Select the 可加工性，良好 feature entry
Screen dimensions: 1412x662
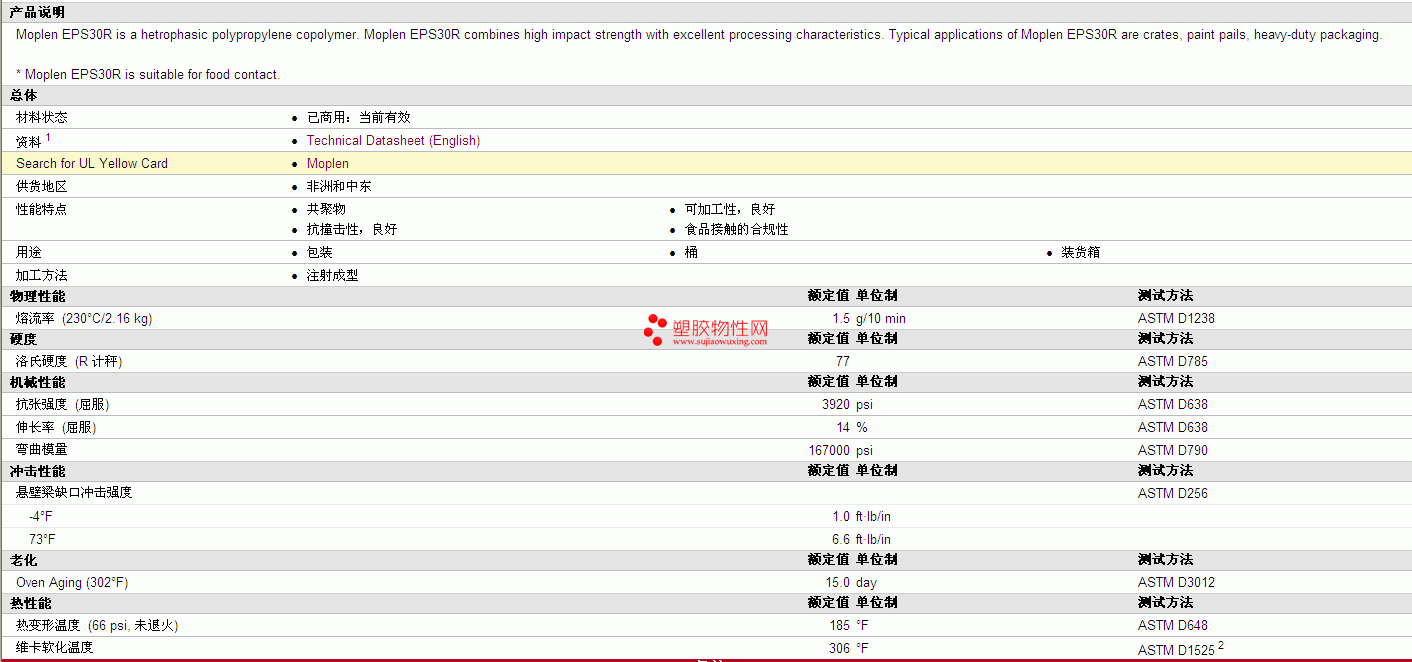coord(730,210)
